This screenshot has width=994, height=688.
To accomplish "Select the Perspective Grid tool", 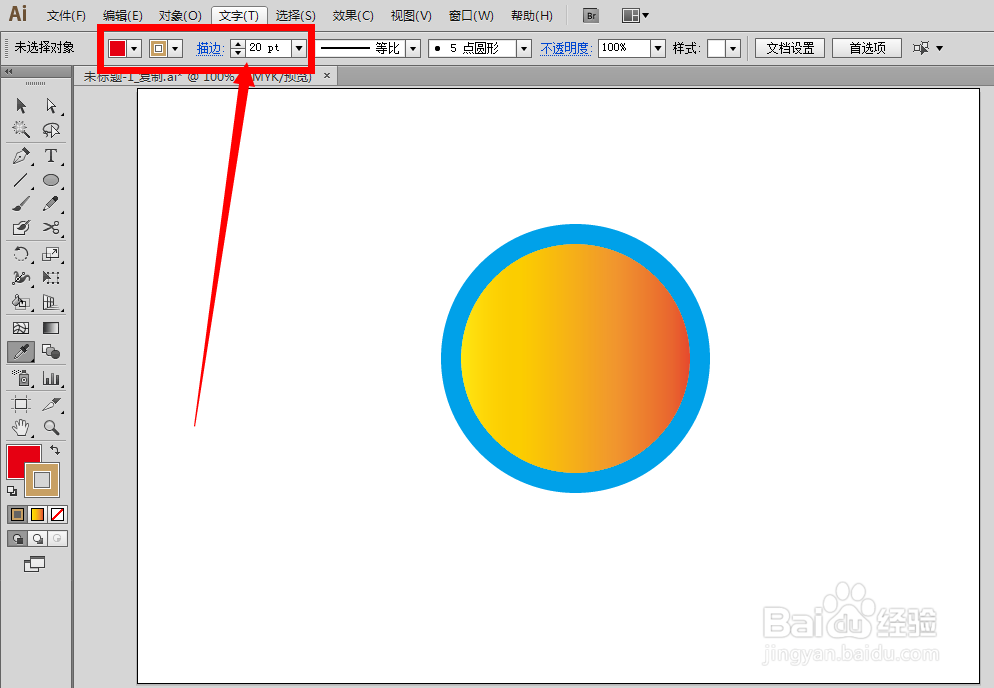I will 51,302.
